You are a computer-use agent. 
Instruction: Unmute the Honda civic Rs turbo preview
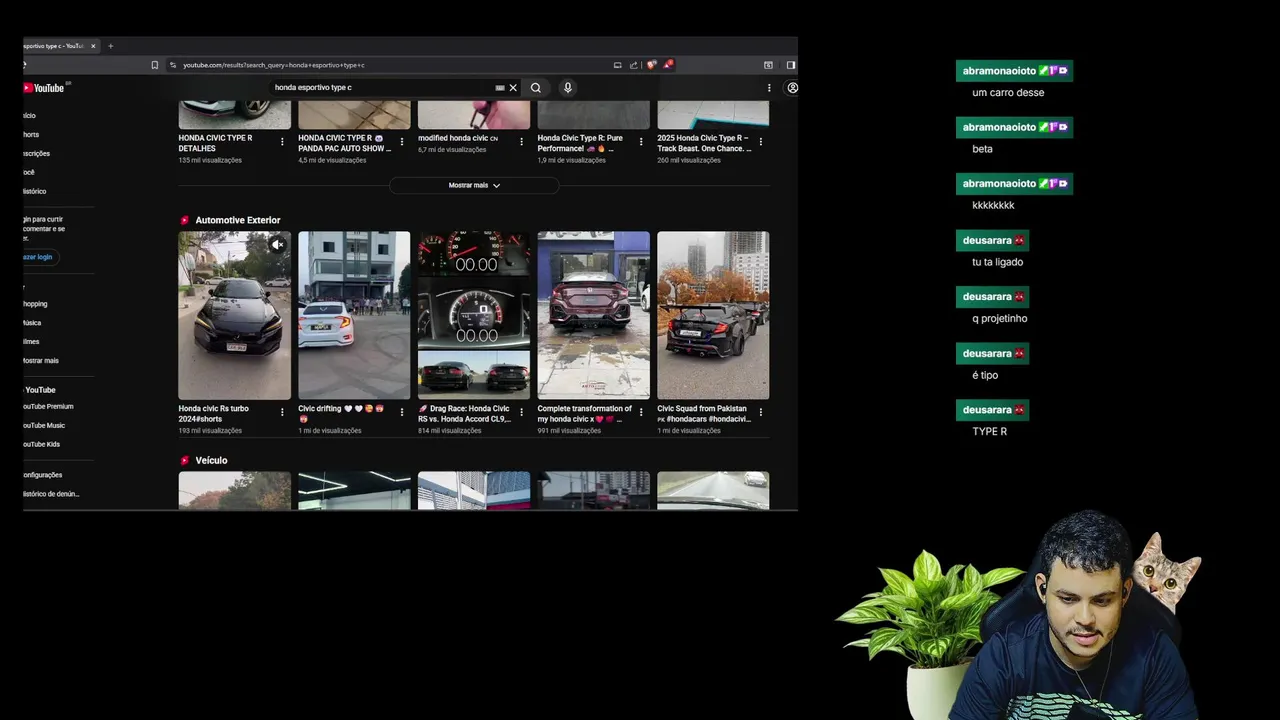(x=277, y=244)
